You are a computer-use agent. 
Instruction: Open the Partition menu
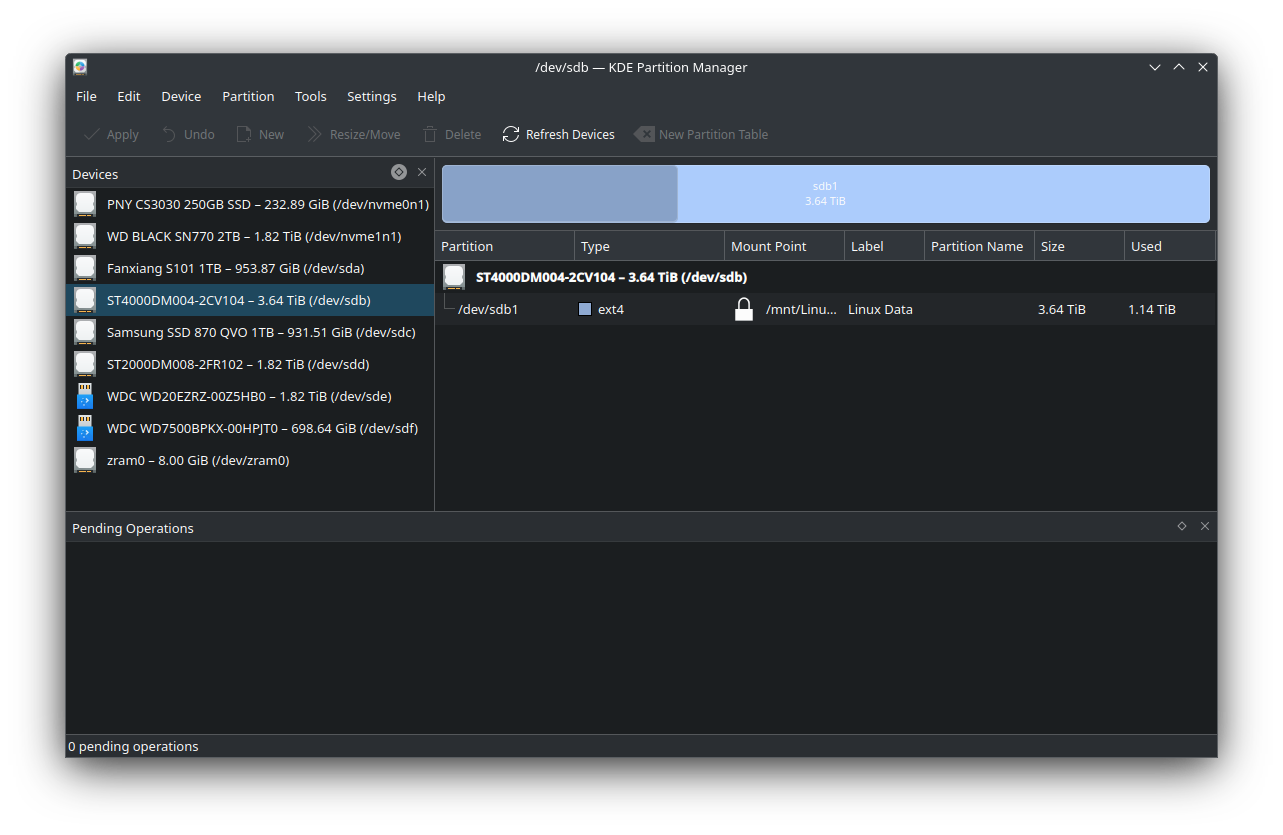pos(248,96)
